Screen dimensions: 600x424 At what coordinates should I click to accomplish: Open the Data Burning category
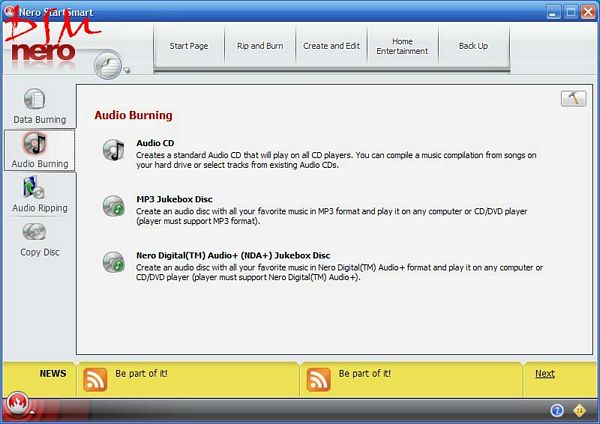pos(36,106)
